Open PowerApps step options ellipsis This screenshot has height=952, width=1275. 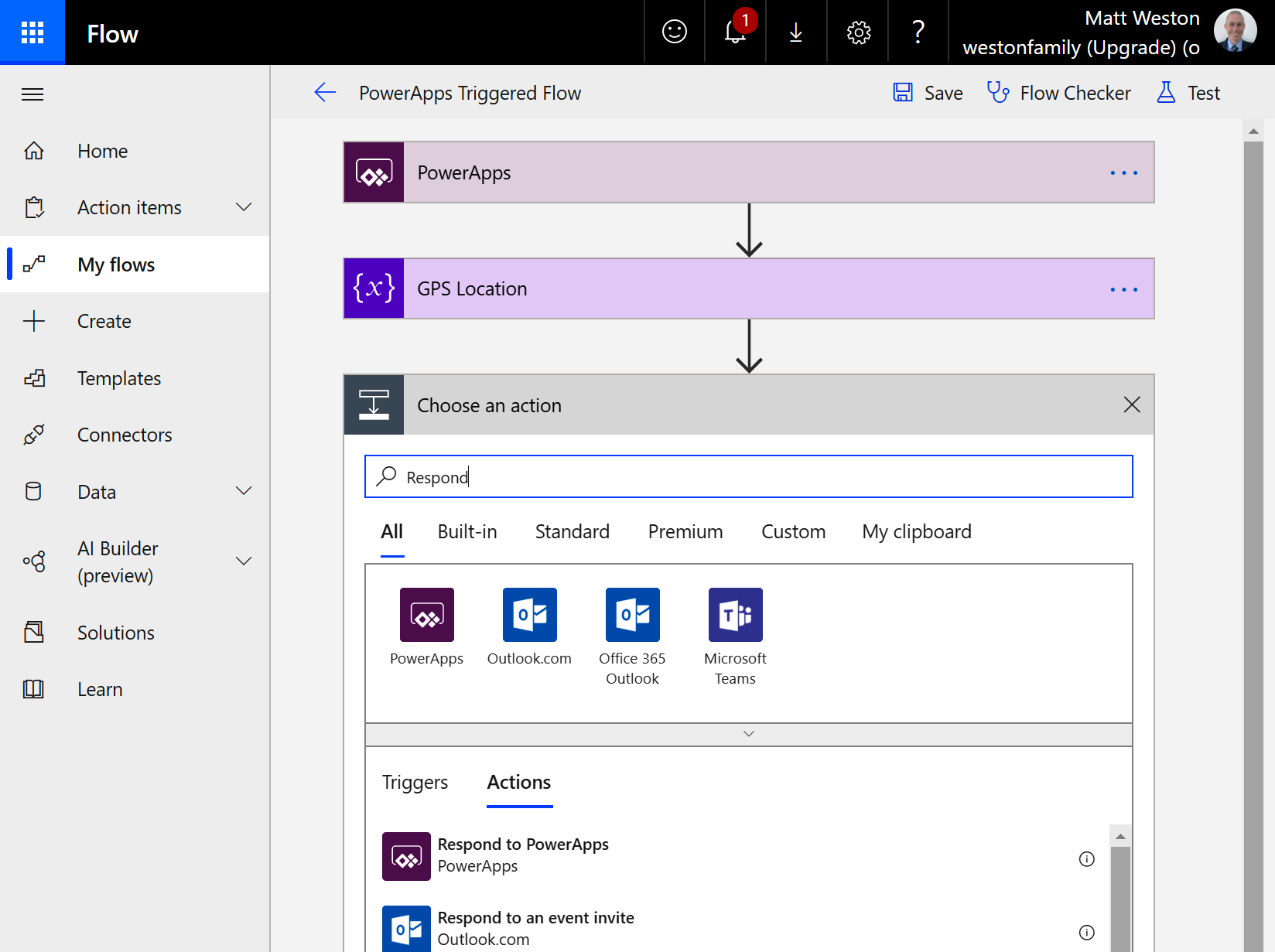[x=1124, y=173]
